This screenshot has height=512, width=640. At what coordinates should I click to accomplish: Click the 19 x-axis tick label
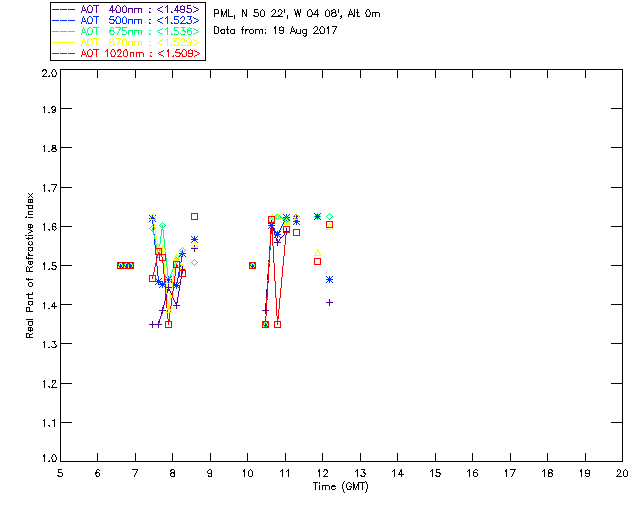click(x=585, y=473)
